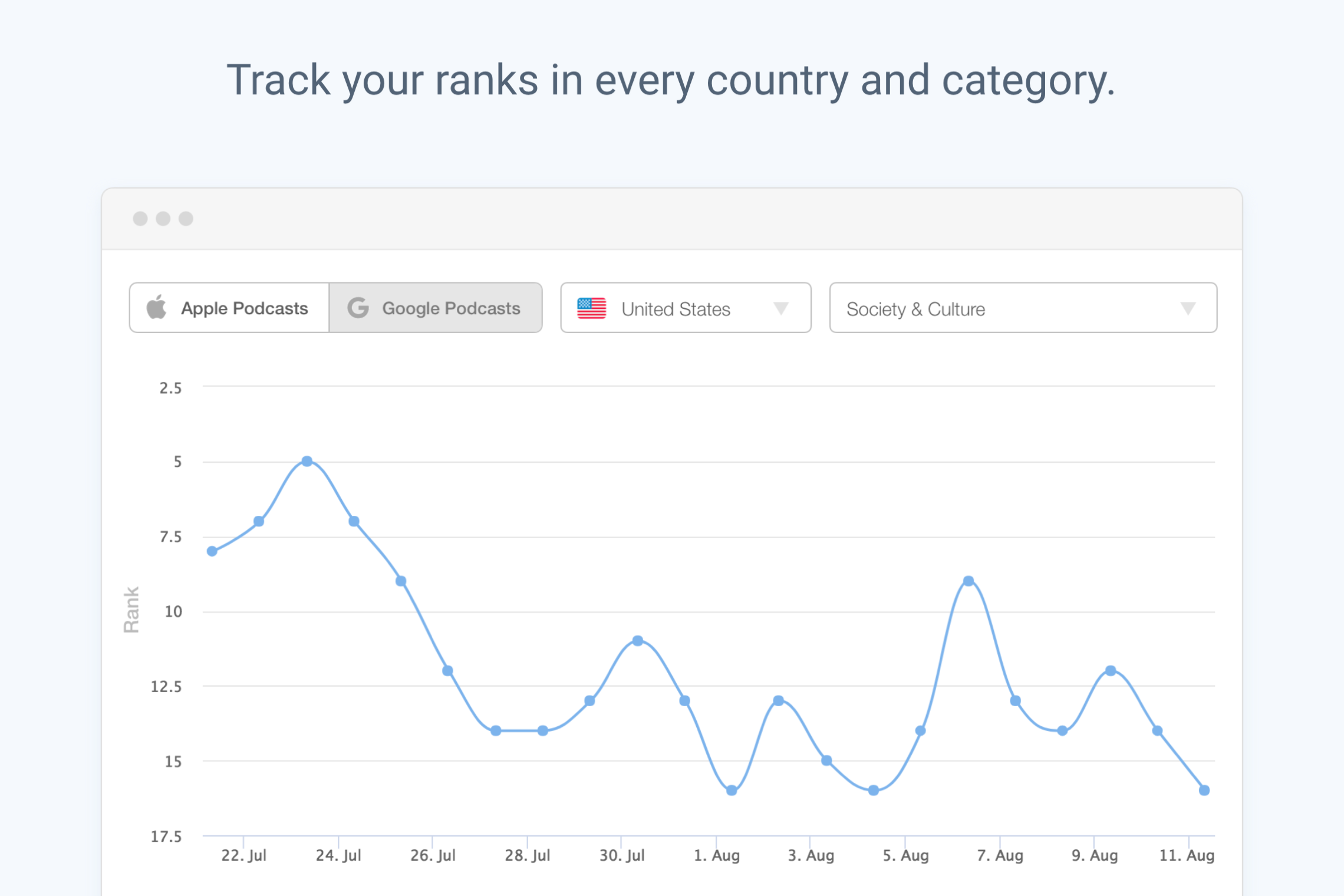Click the Rank axis title
This screenshot has width=1344, height=896.
tap(131, 610)
